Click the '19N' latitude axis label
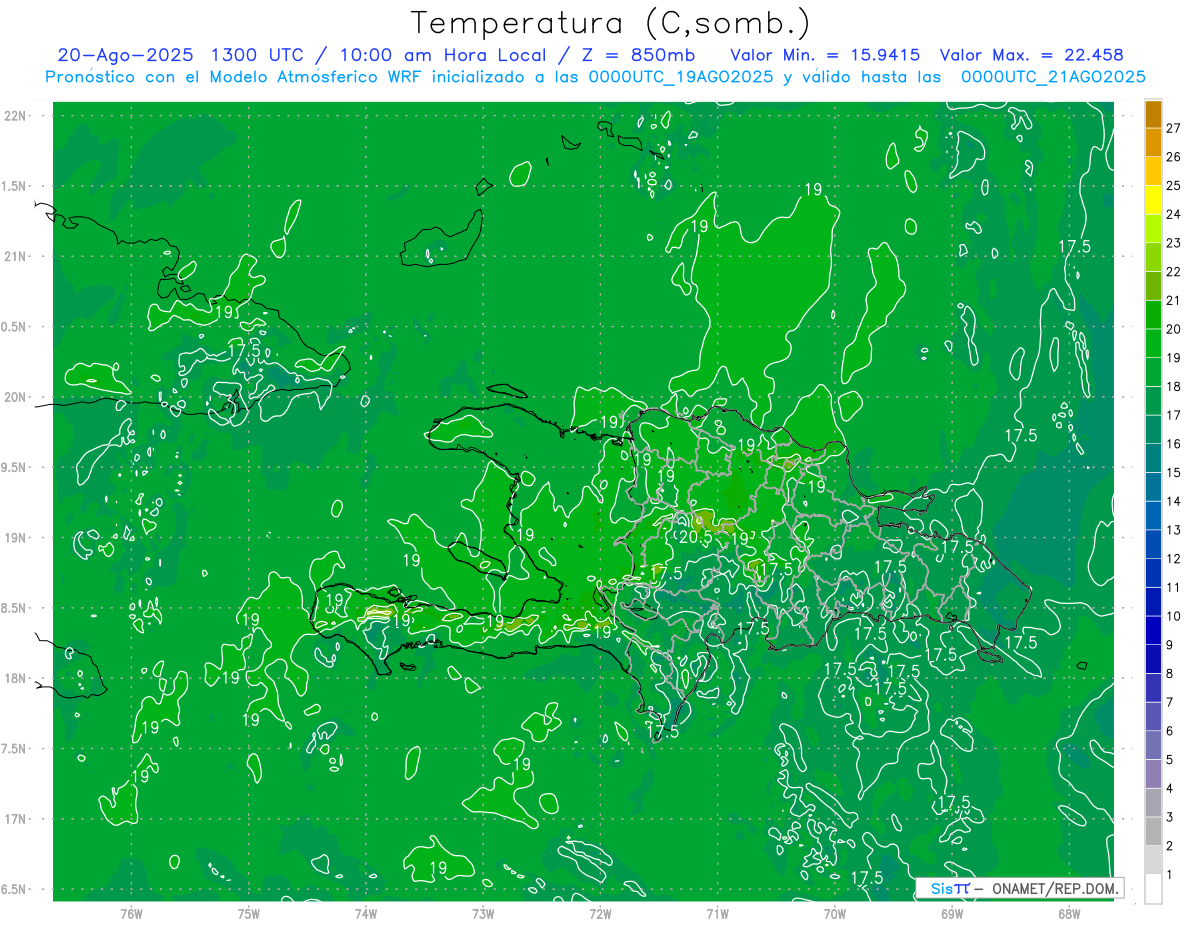The width and height of the screenshot is (1200, 927). pyautogui.click(x=15, y=538)
